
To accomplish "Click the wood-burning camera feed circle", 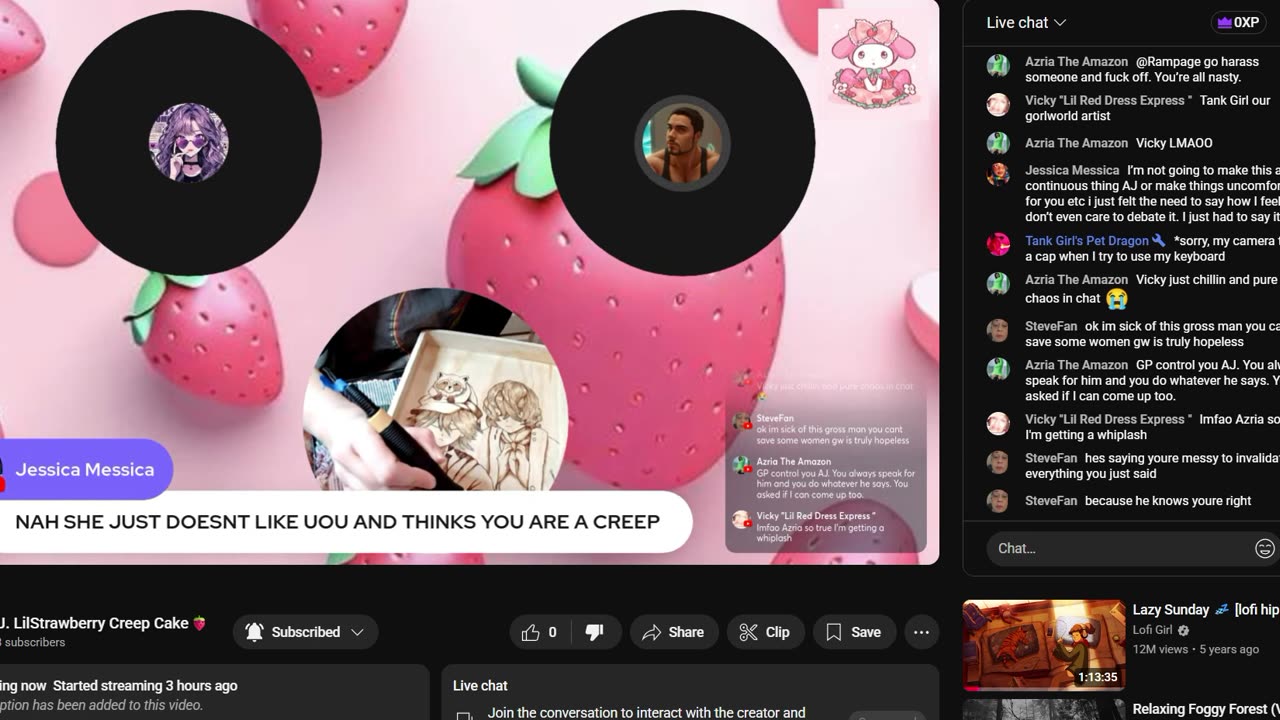I will 436,390.
